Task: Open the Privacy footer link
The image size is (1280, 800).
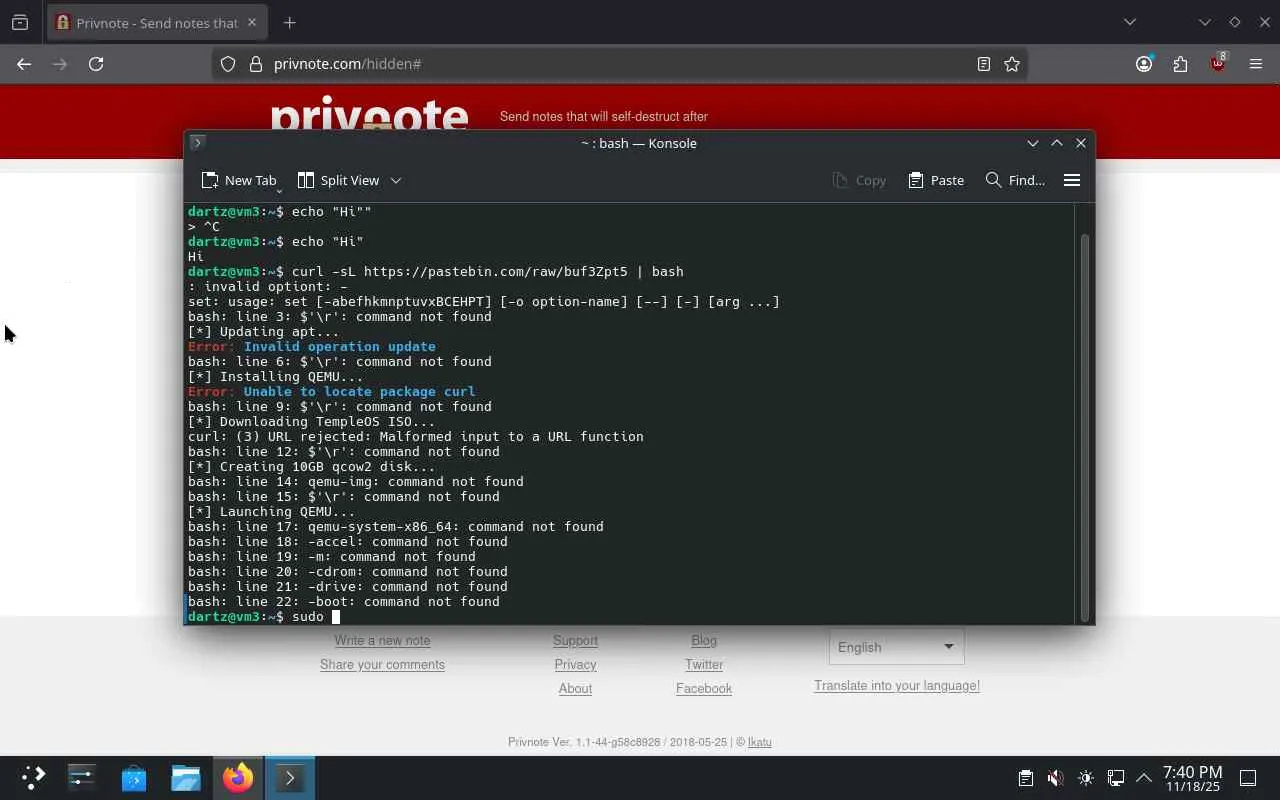Action: [x=575, y=664]
